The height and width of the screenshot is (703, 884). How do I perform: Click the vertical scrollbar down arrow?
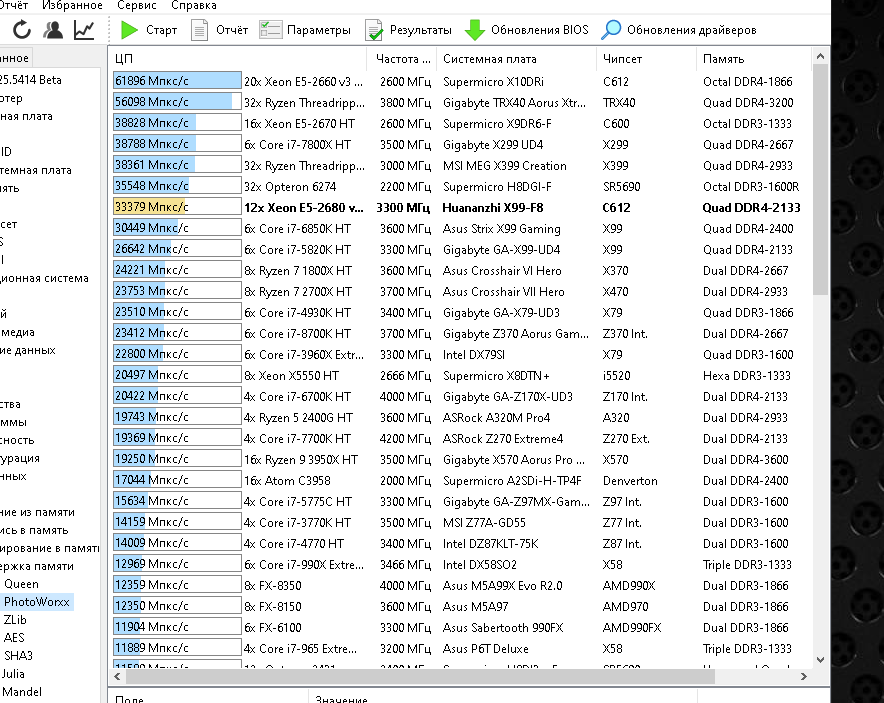tap(820, 660)
